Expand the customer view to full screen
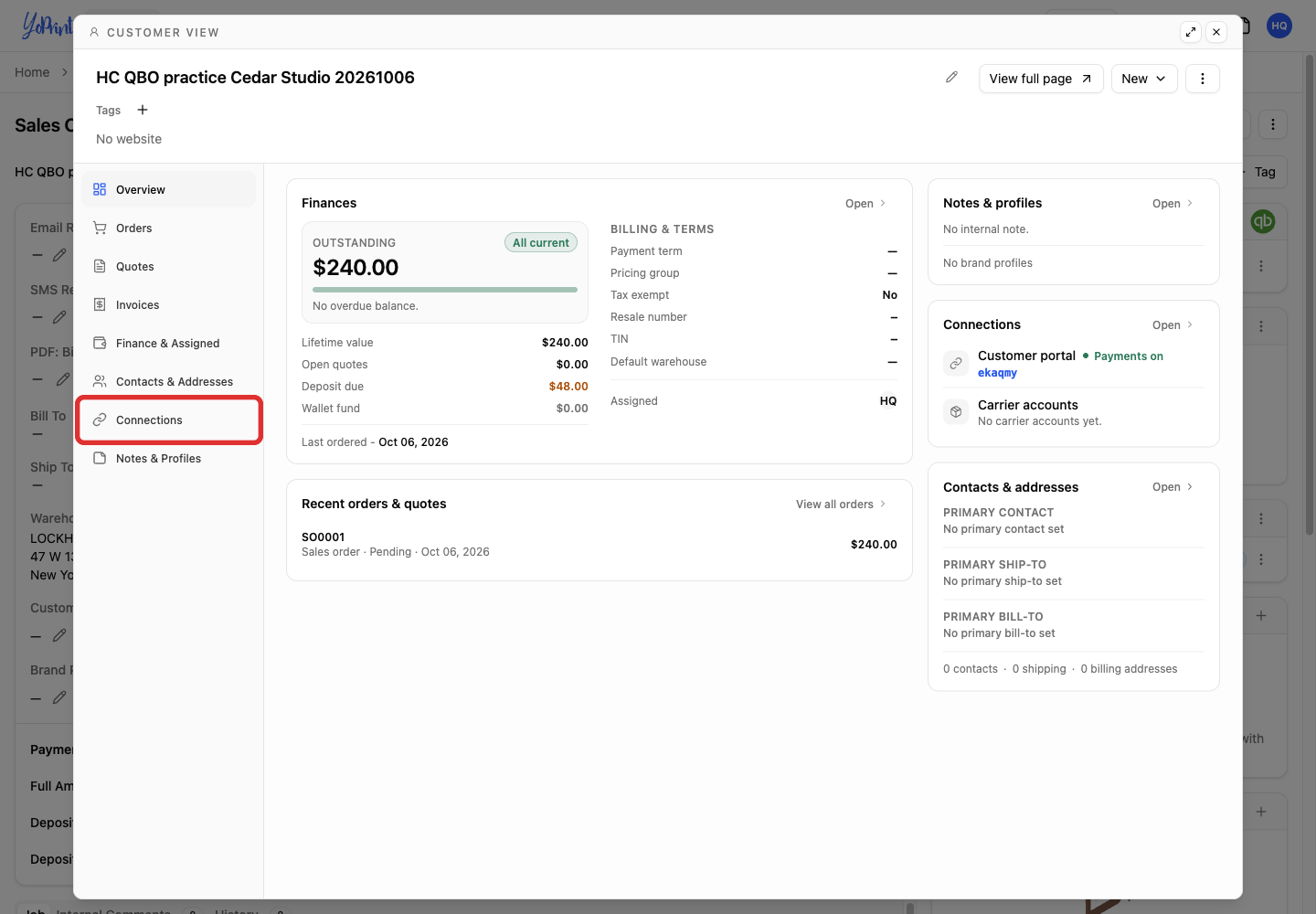The image size is (1316, 914). point(1191,32)
